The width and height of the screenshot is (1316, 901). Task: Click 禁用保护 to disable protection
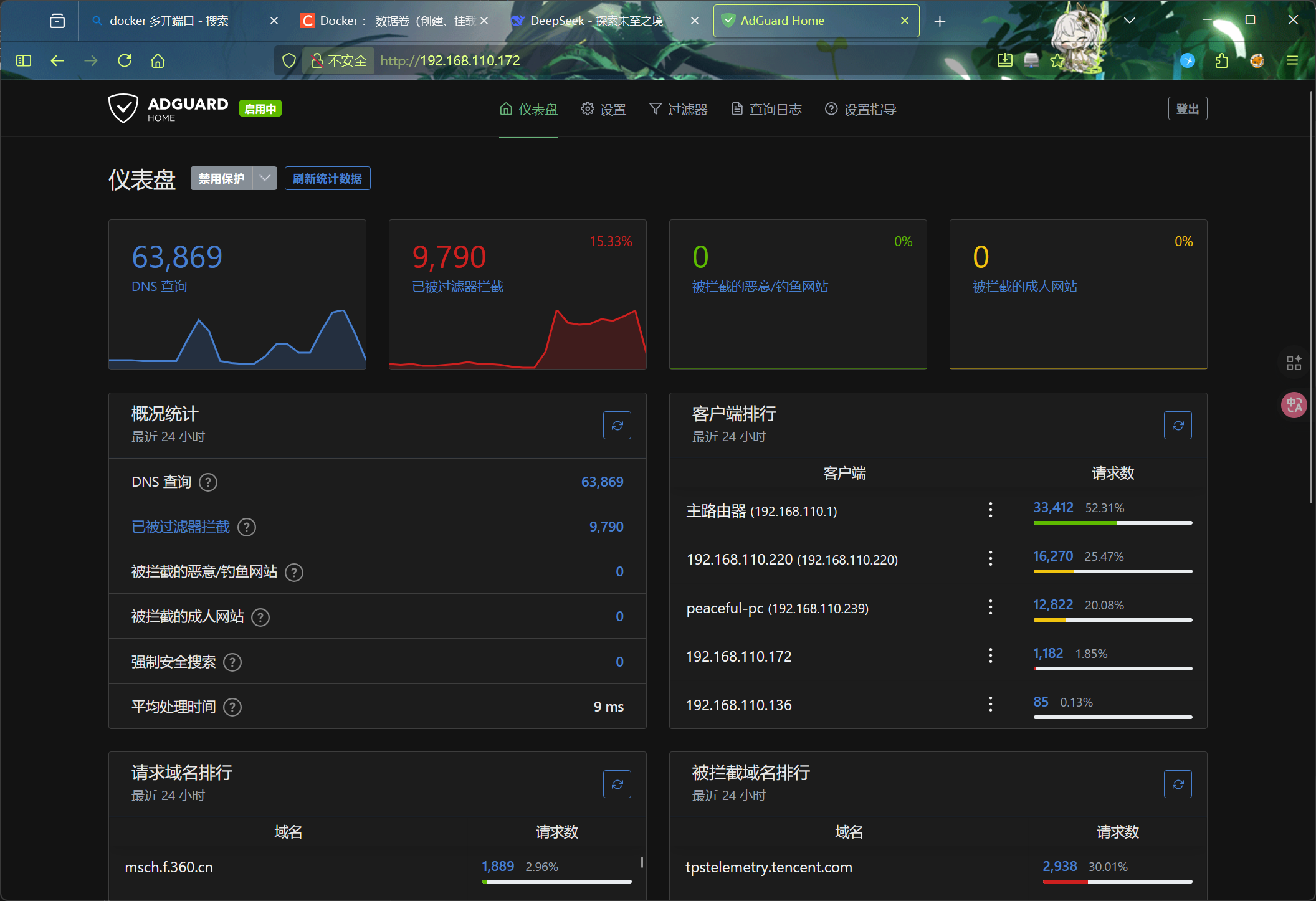[222, 179]
